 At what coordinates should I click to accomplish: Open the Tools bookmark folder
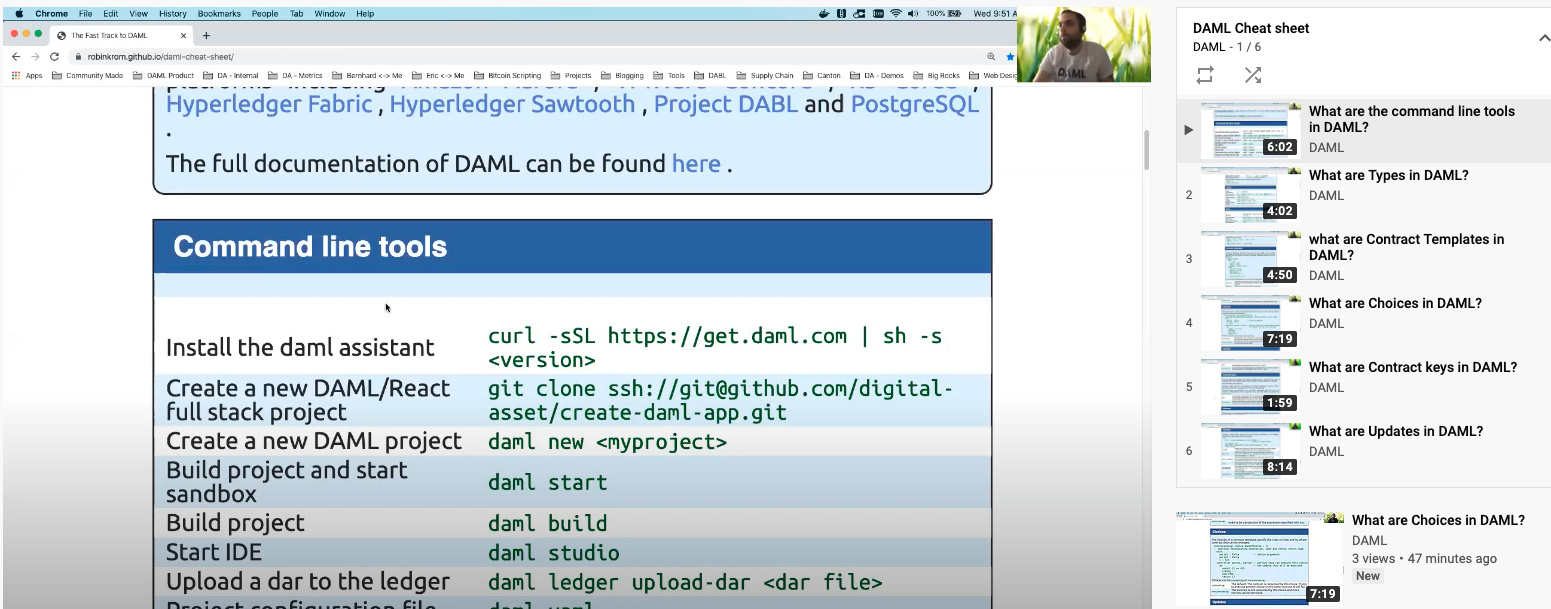670,75
